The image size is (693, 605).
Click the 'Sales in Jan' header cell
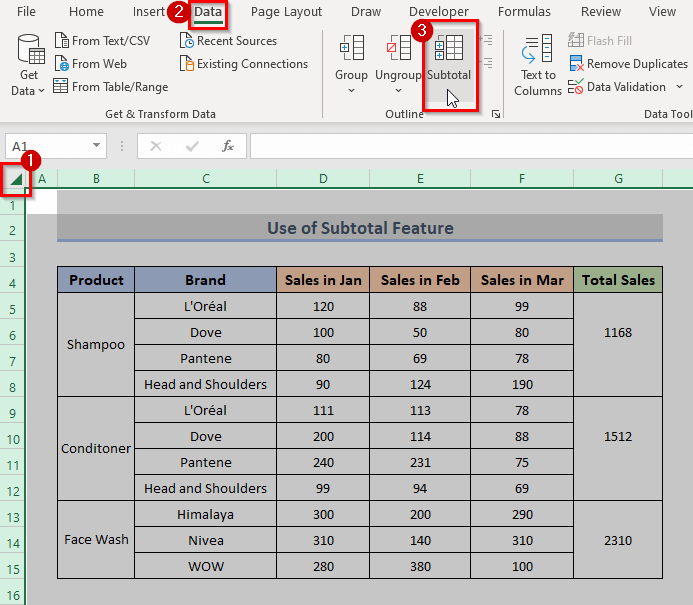click(323, 280)
